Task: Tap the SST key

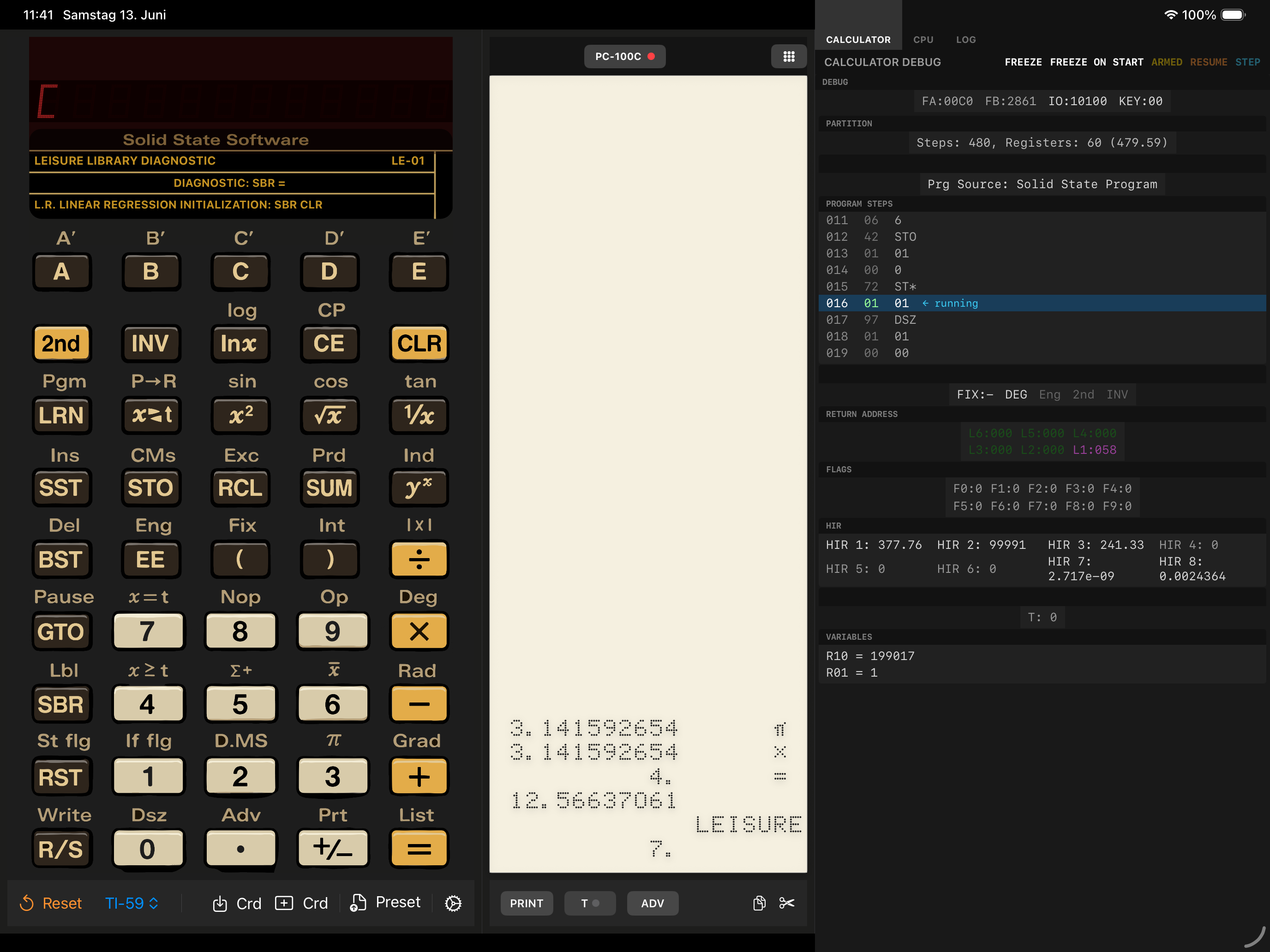Action: pyautogui.click(x=61, y=487)
